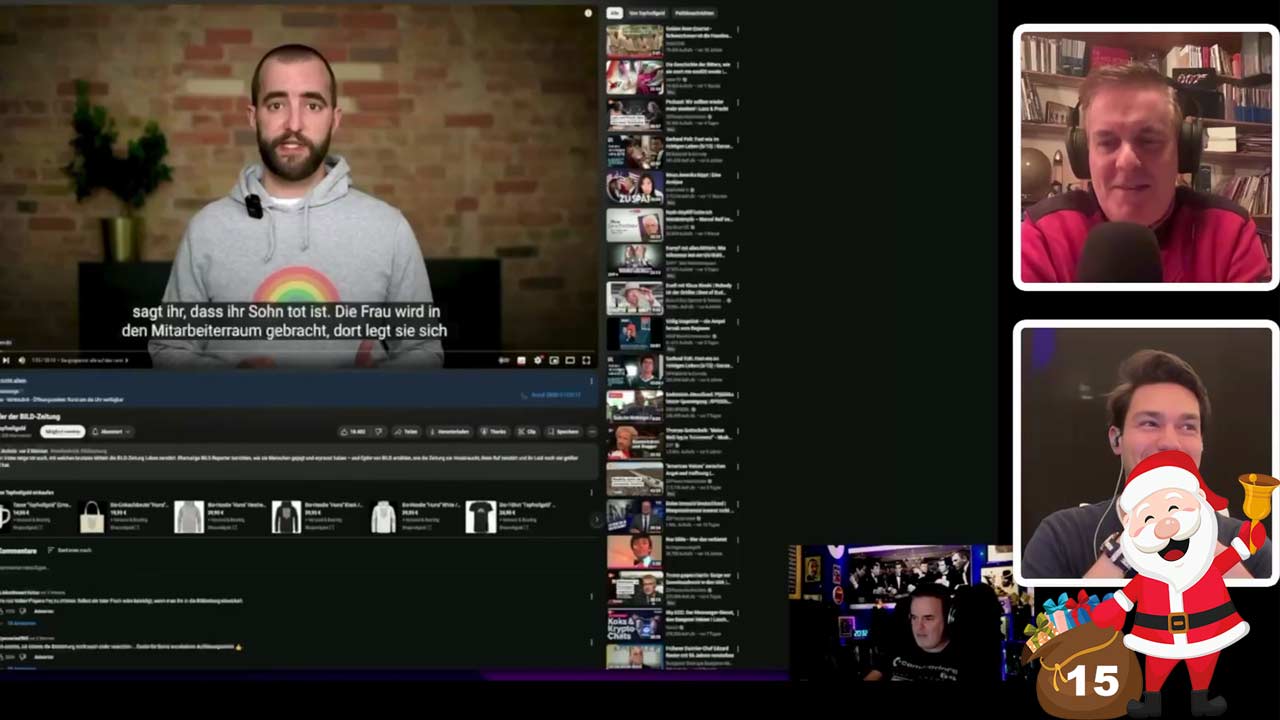
Task: Toggle subtitles with the captions button
Action: tap(521, 360)
